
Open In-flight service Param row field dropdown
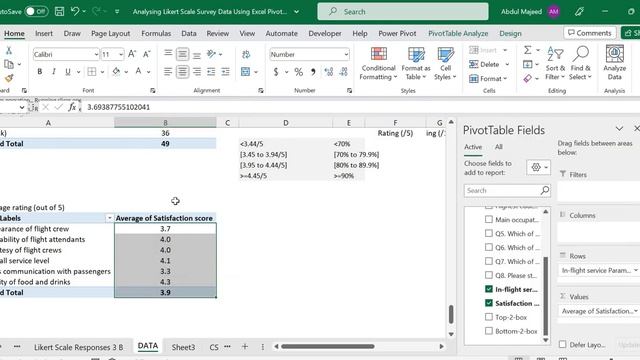(x=636, y=270)
